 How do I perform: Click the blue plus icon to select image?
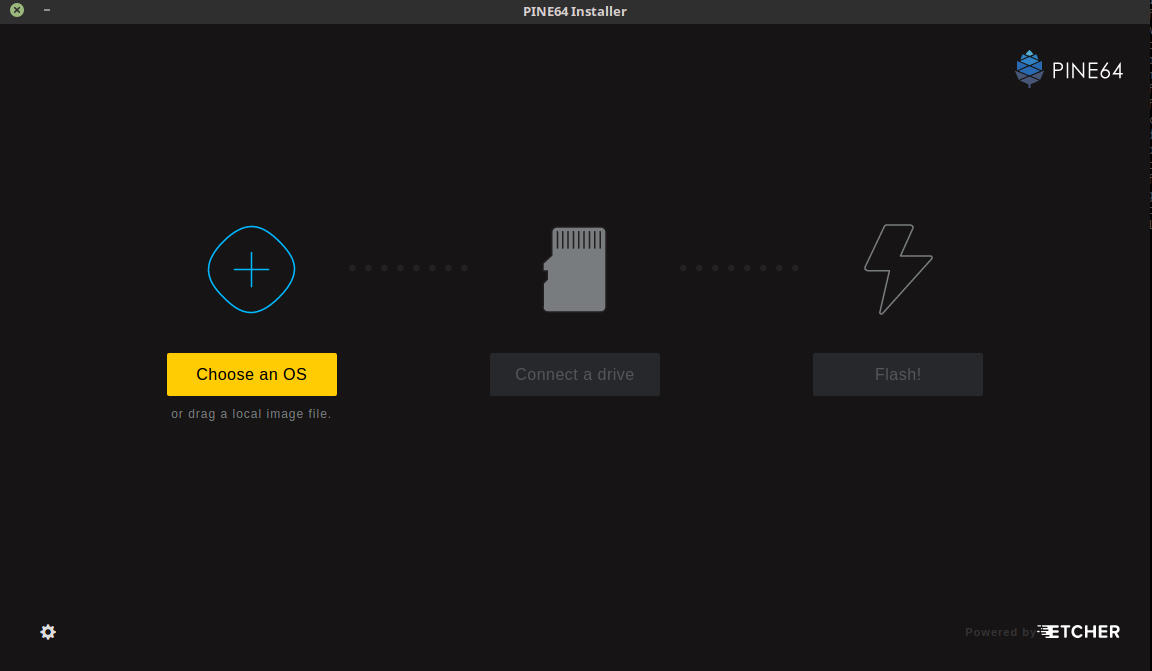point(251,269)
